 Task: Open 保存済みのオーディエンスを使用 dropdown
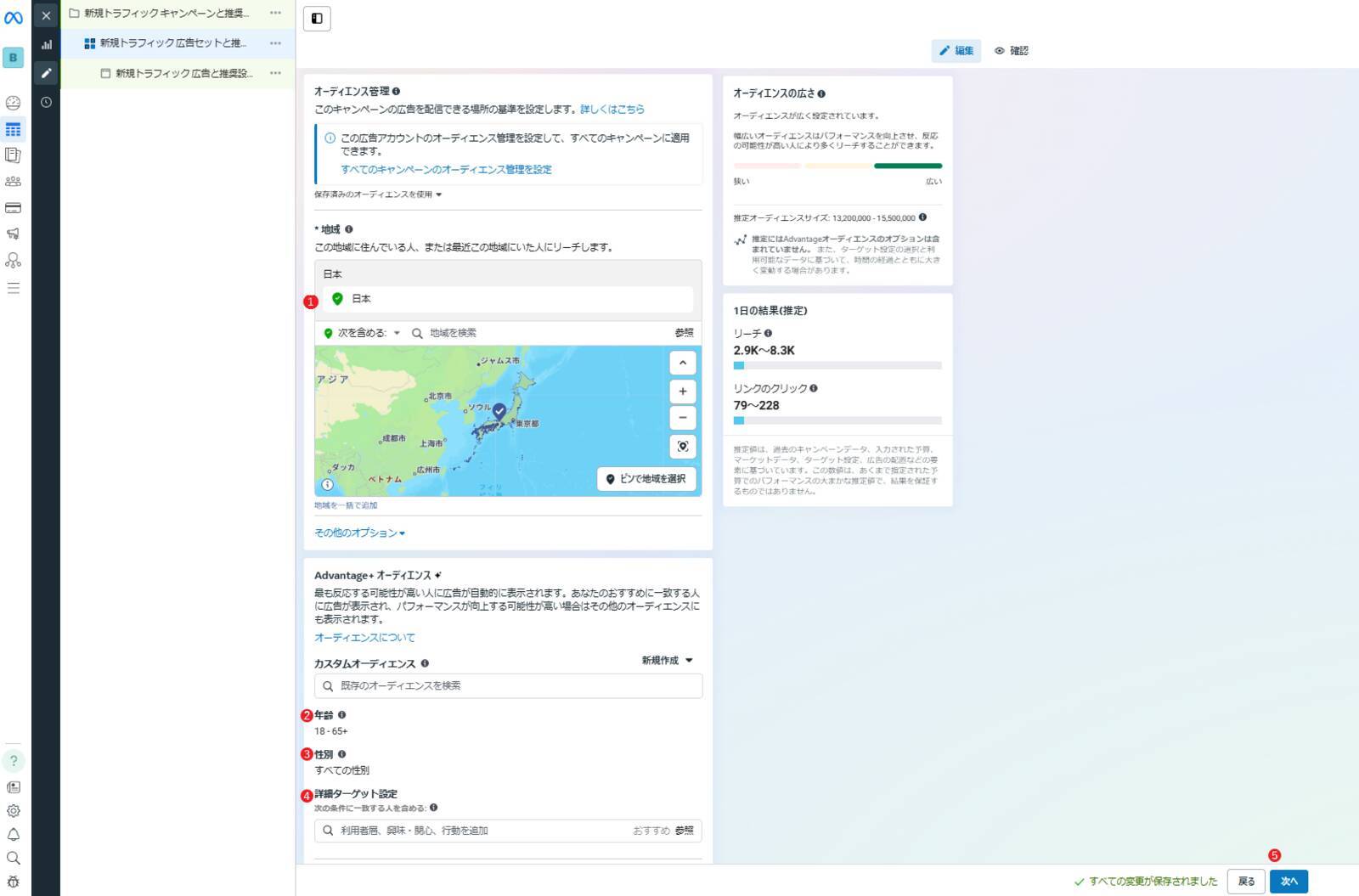[x=378, y=194]
